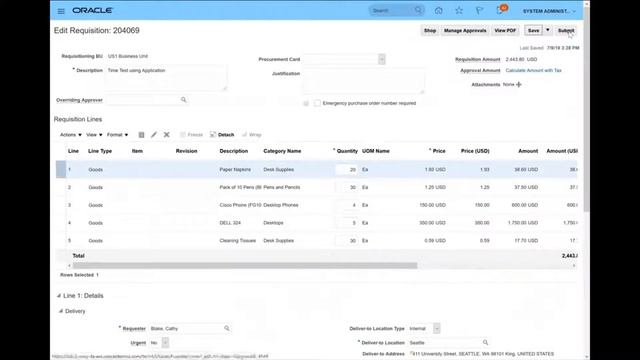Click the header Search field

click(392, 10)
